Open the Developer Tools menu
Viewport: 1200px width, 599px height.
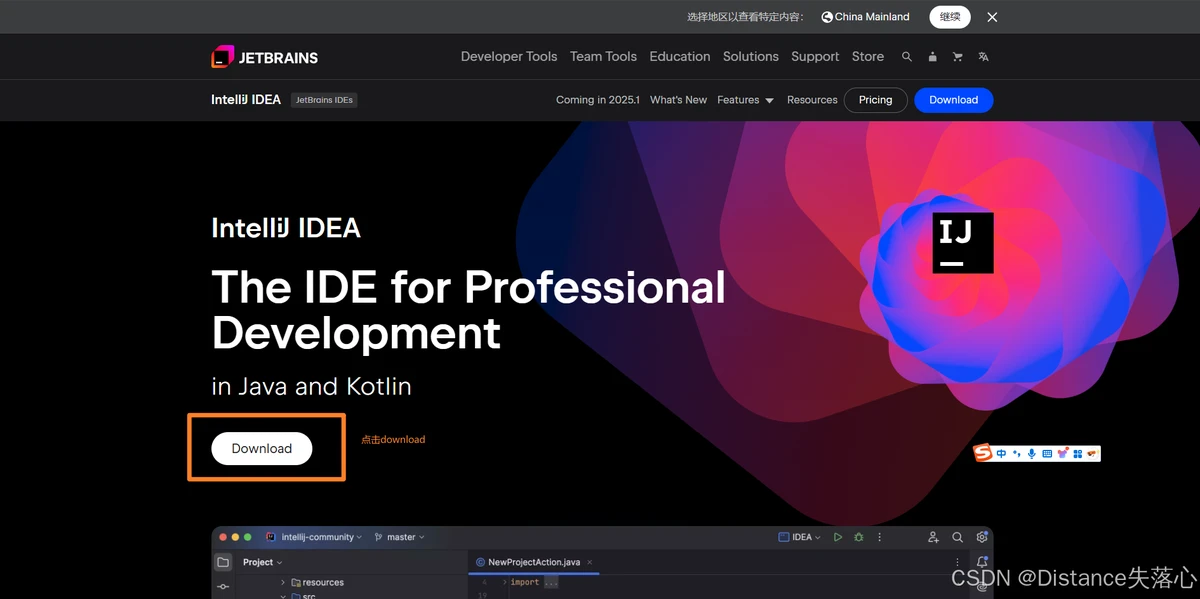508,57
